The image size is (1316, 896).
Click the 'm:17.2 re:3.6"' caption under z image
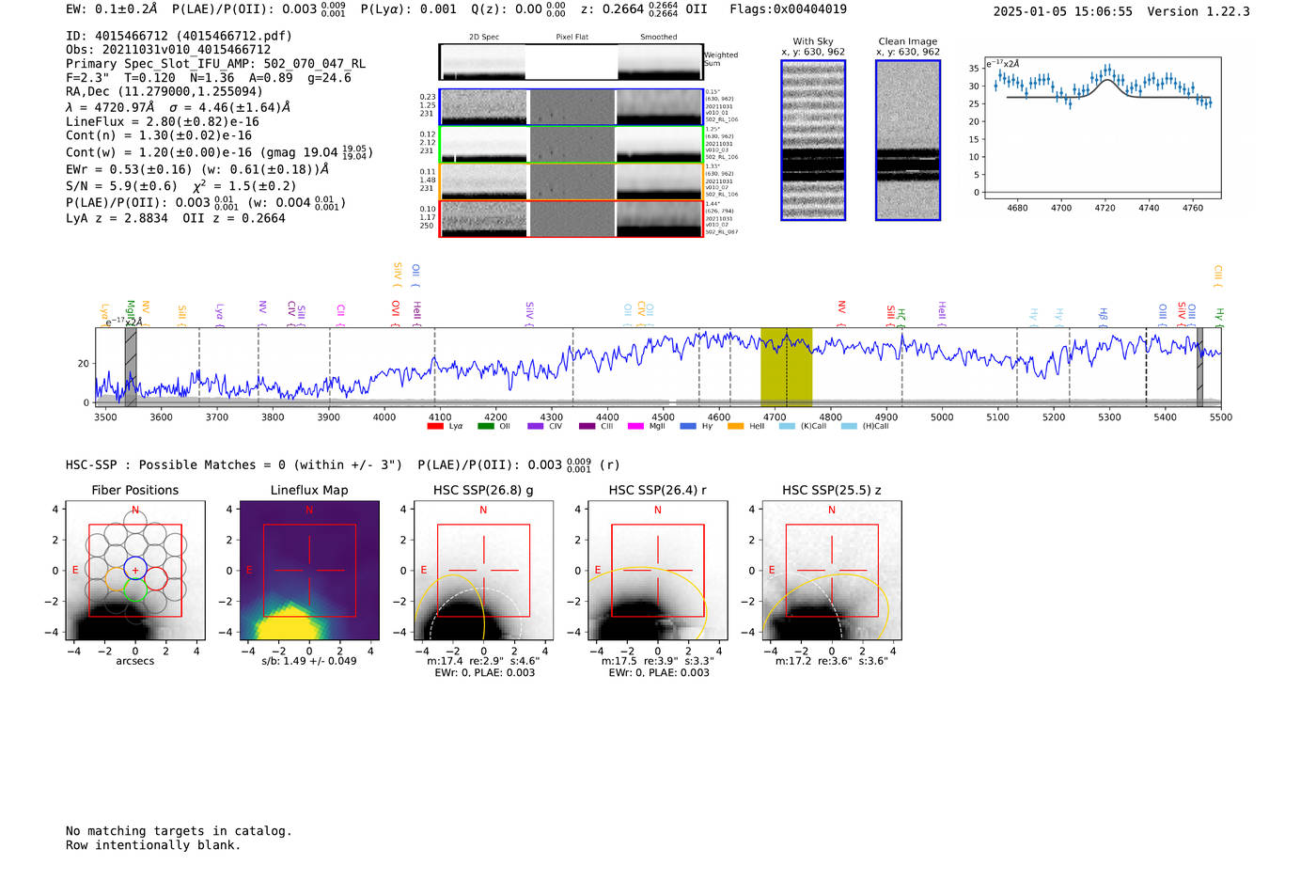[832, 661]
